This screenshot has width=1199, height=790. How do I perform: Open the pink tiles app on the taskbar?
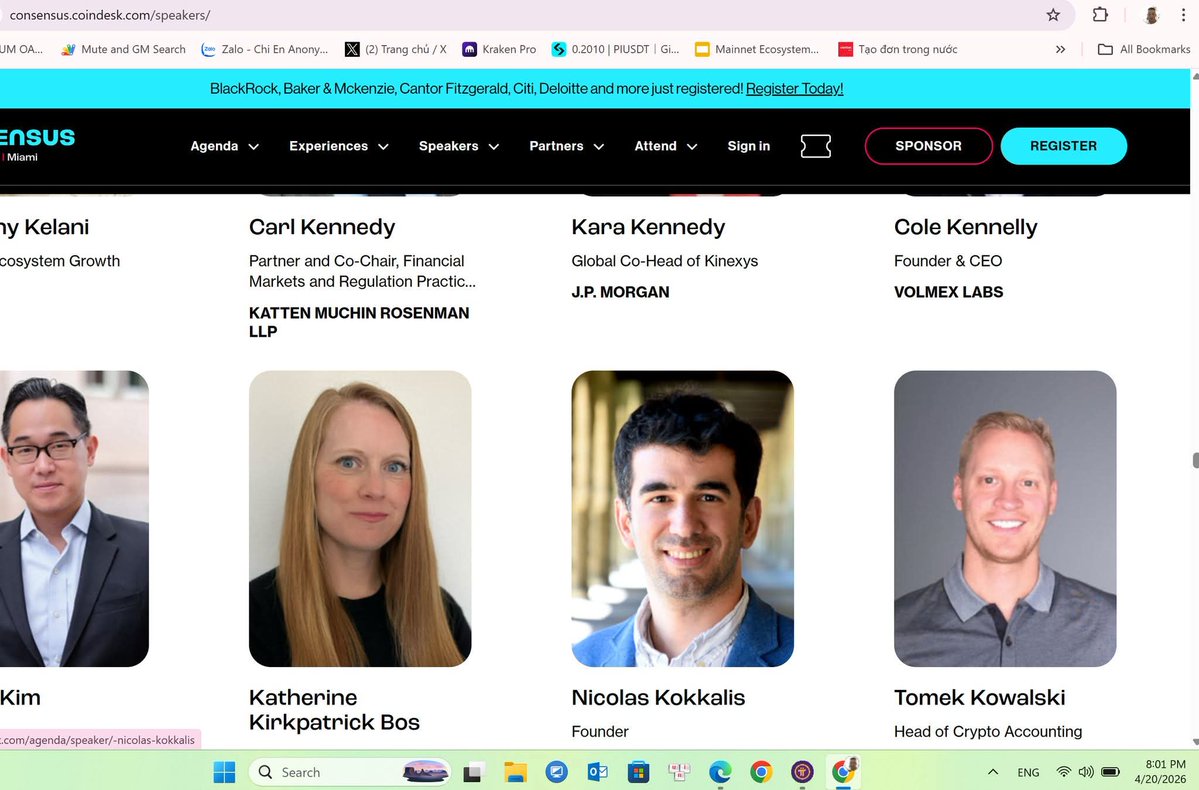[679, 772]
